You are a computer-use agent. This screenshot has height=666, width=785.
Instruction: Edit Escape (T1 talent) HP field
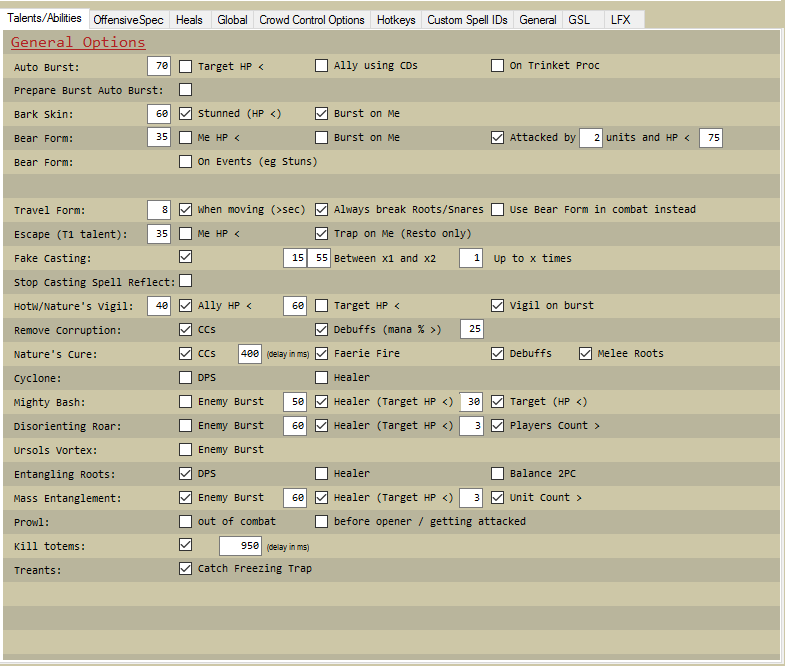coord(159,234)
